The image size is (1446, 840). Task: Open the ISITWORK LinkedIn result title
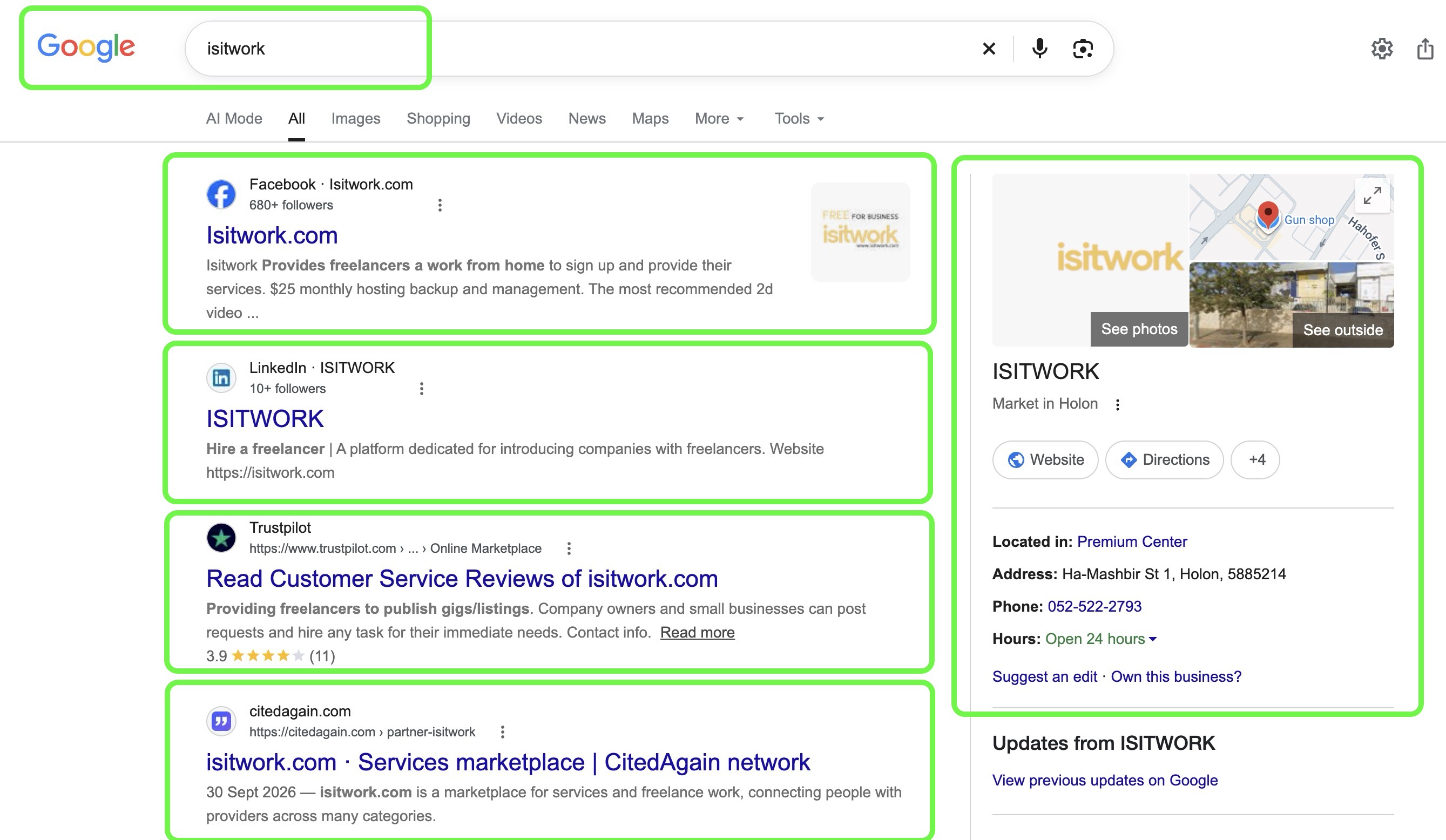coord(265,419)
